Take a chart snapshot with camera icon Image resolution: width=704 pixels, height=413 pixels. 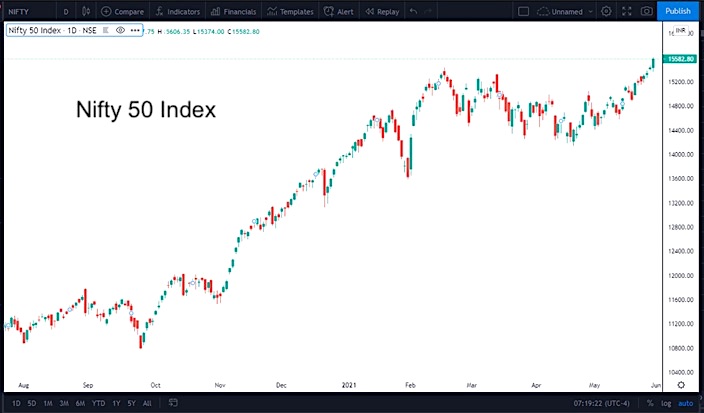(x=647, y=12)
